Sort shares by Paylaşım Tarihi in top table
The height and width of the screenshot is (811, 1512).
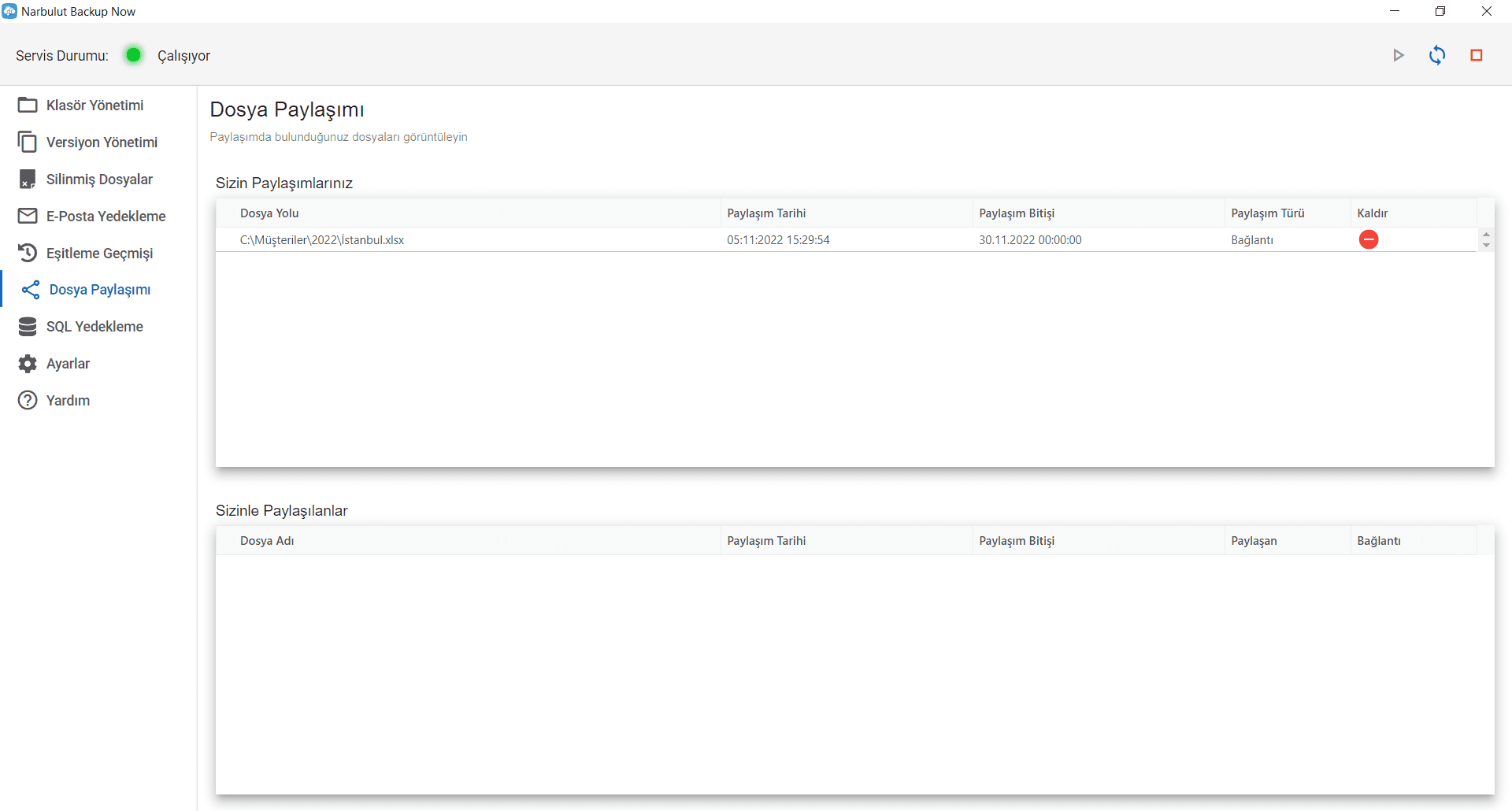766,213
